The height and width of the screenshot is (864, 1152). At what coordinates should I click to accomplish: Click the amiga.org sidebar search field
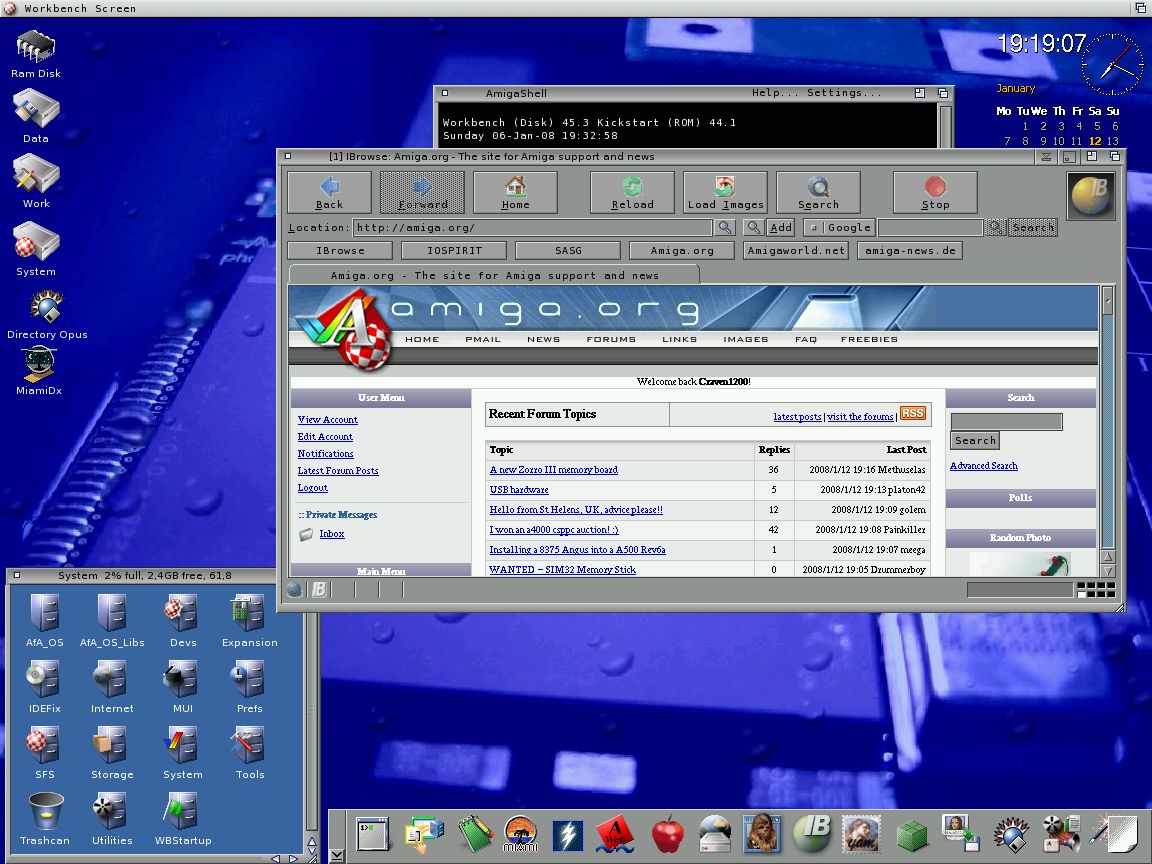[1006, 421]
